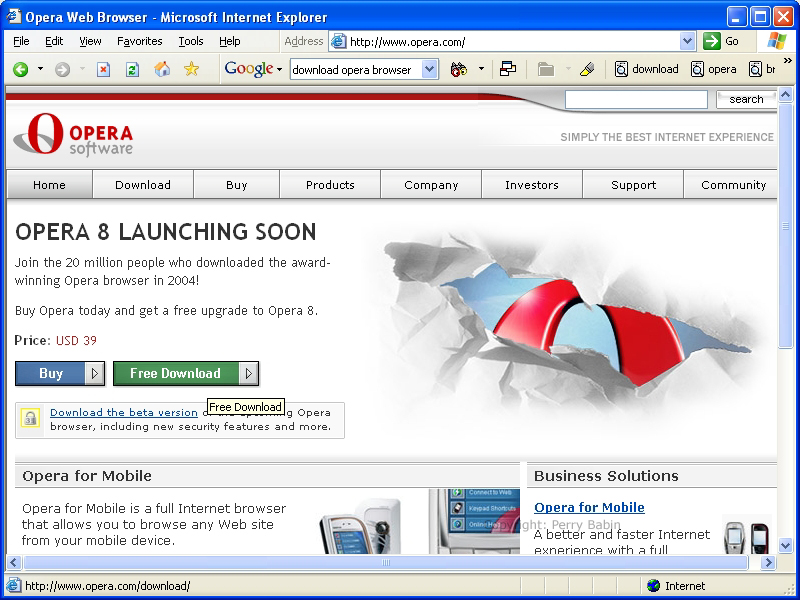Screen dimensions: 800x600
Task: Open the Back button history dropdown arrow
Action: coord(40,69)
